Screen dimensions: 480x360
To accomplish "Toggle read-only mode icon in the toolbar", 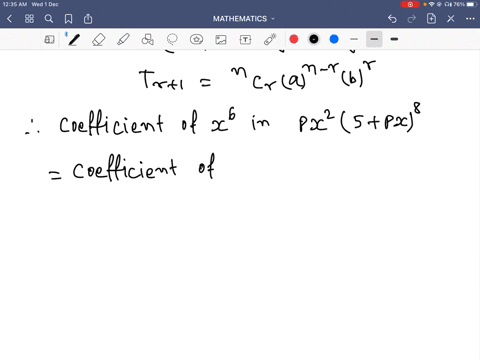I will coord(49,40).
